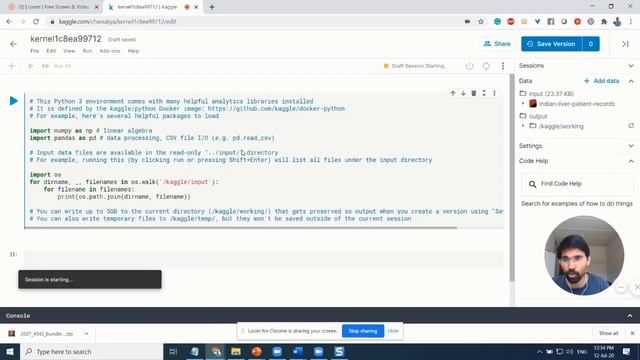Open the Windows Start menu
Image resolution: width=640 pixels, height=360 pixels.
click(10, 351)
